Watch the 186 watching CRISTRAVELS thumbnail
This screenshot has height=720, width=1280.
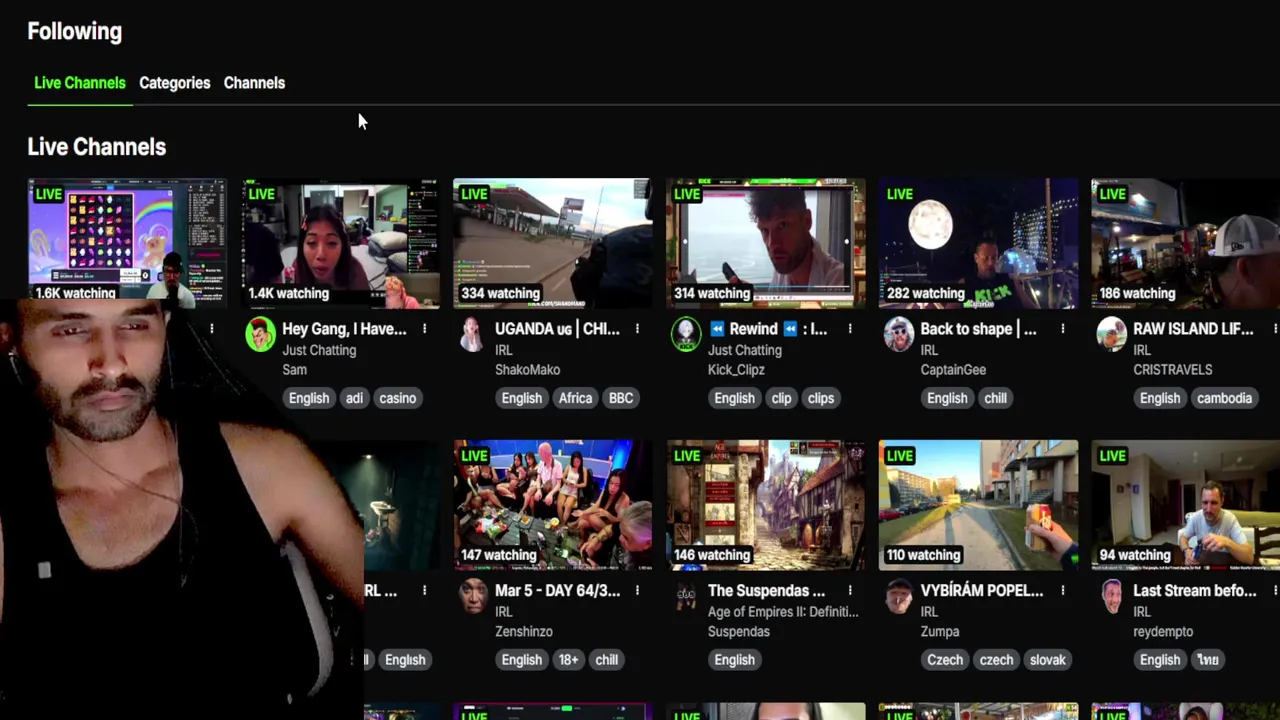1186,243
